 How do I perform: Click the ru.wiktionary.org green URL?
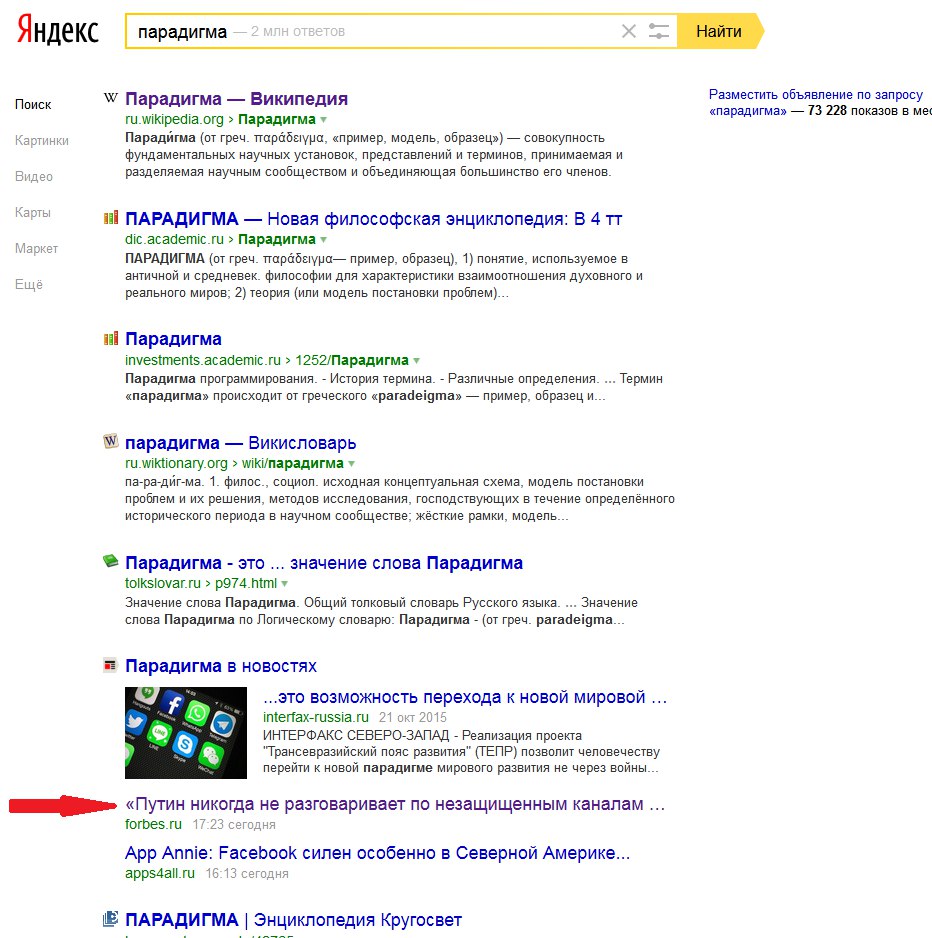pos(176,464)
